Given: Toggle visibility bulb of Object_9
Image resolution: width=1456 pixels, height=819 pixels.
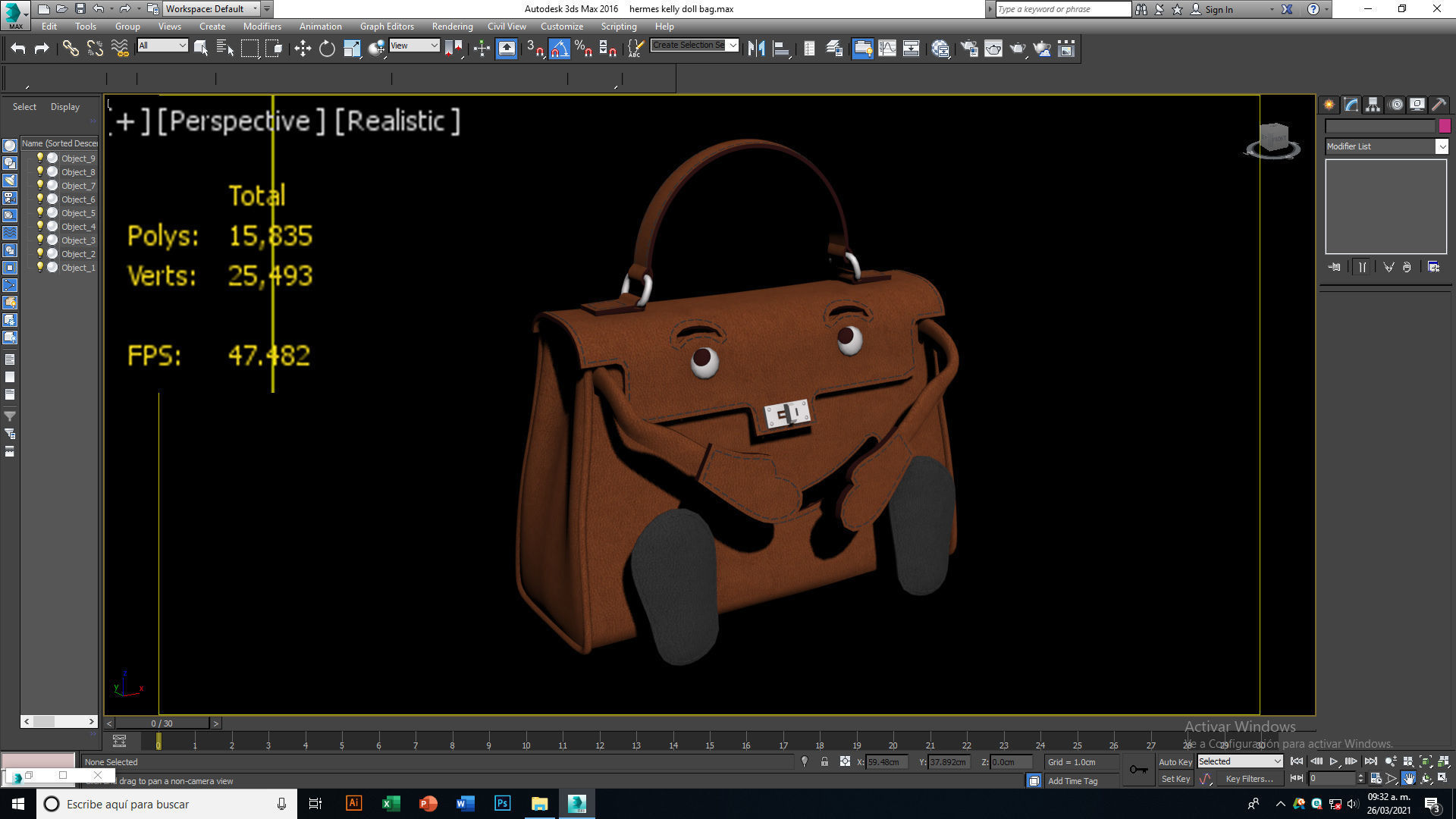Looking at the screenshot, I should (40, 158).
